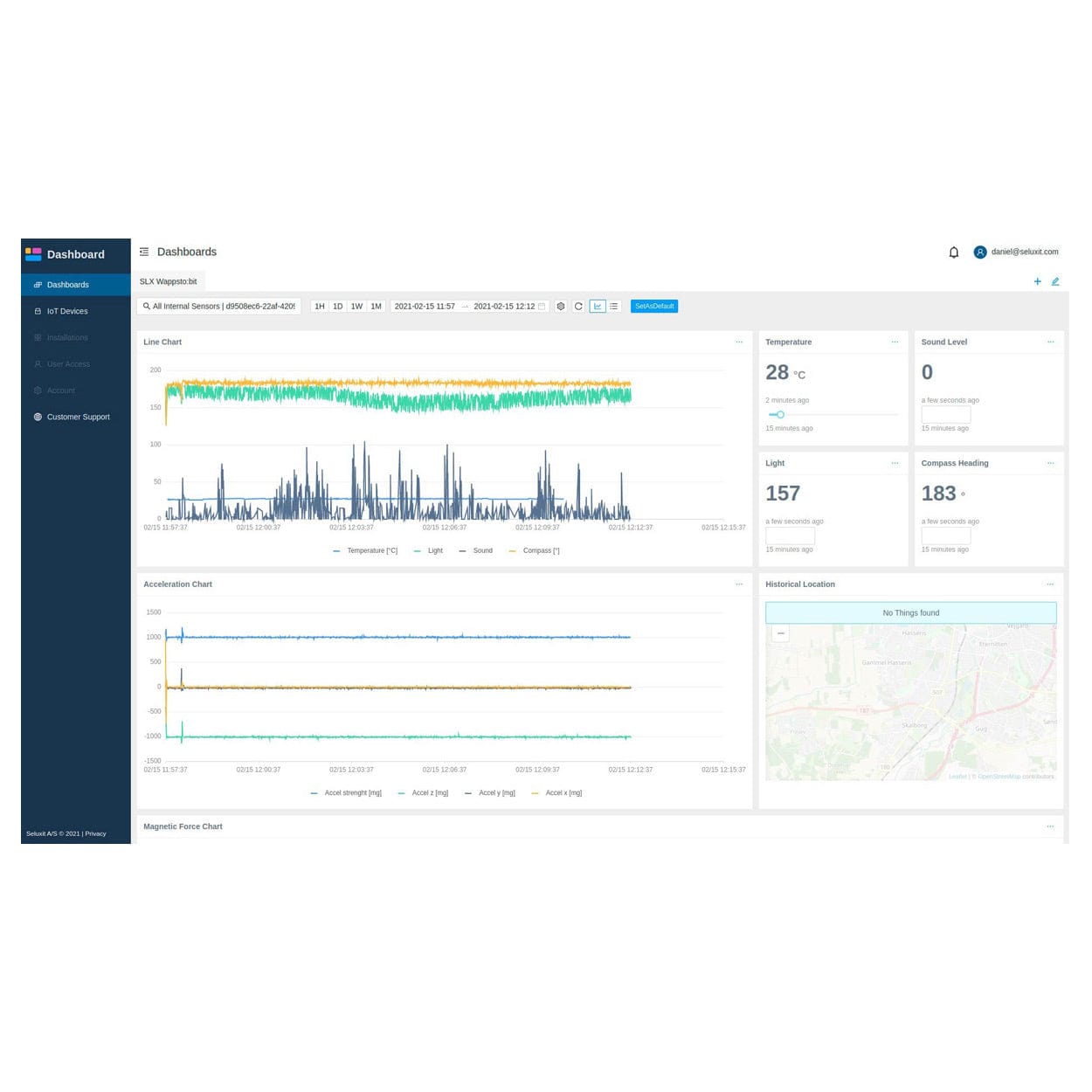
Task: Switch to list view mode
Action: pos(614,307)
